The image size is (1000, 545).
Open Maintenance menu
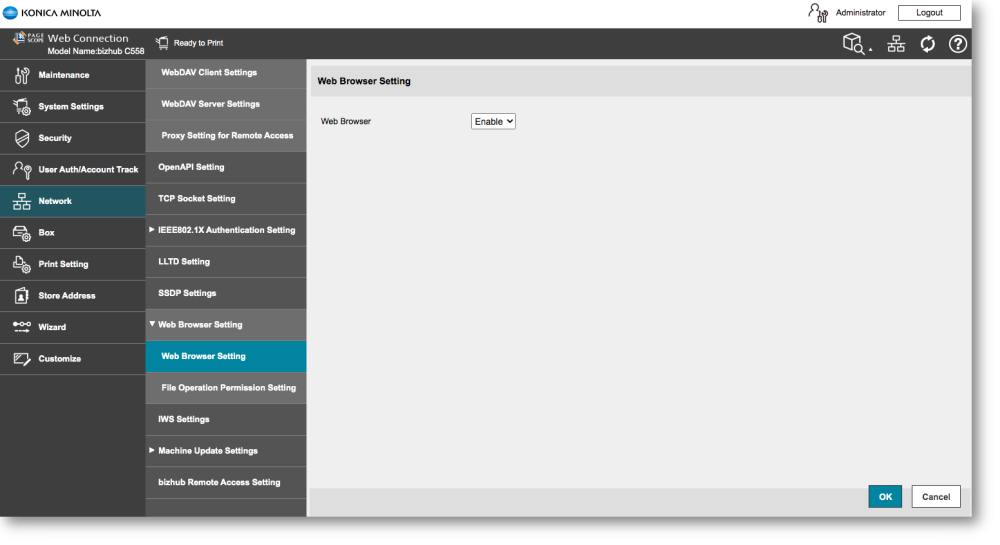pyautogui.click(x=73, y=75)
